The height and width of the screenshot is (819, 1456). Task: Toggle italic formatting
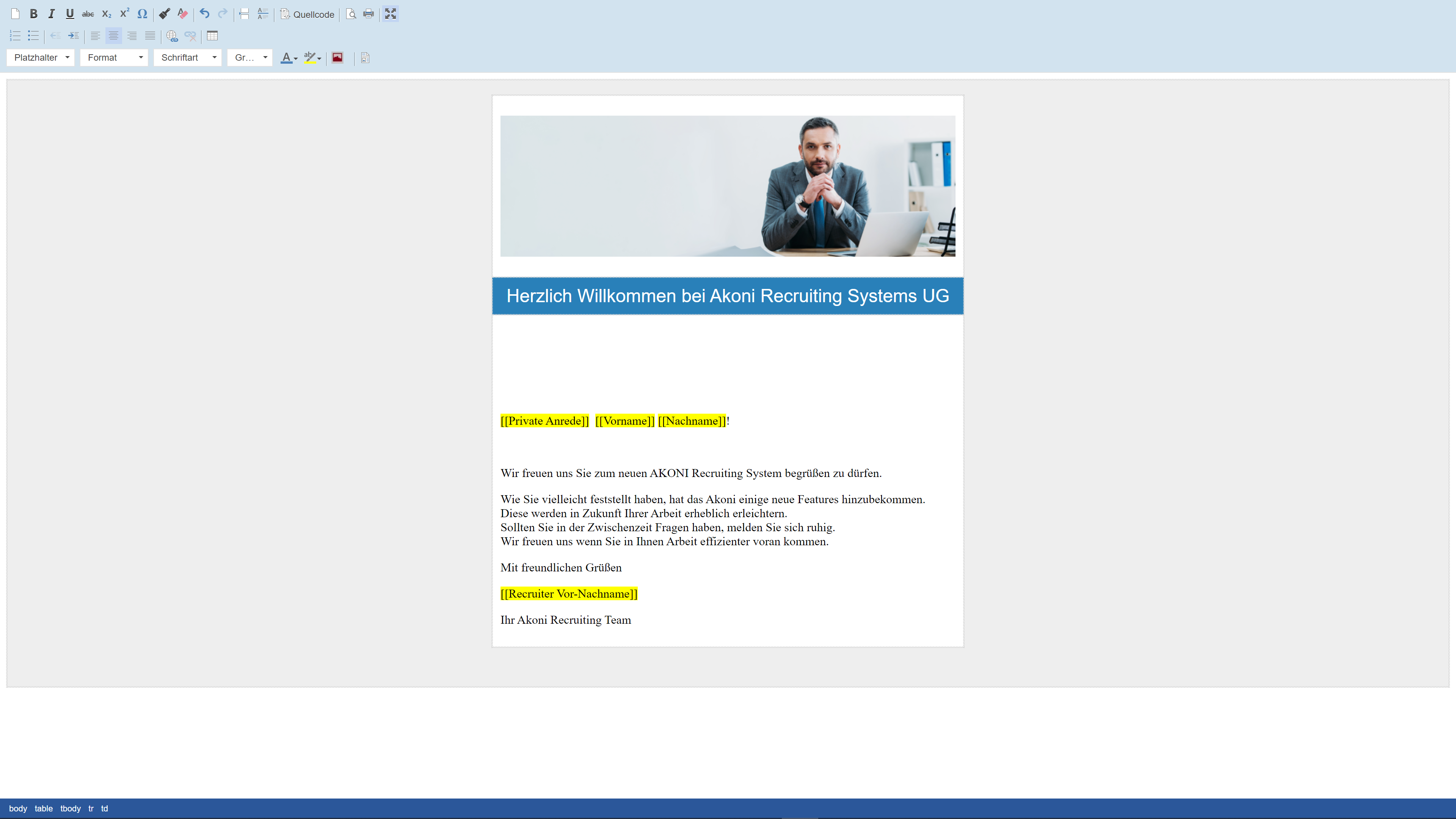point(52,14)
